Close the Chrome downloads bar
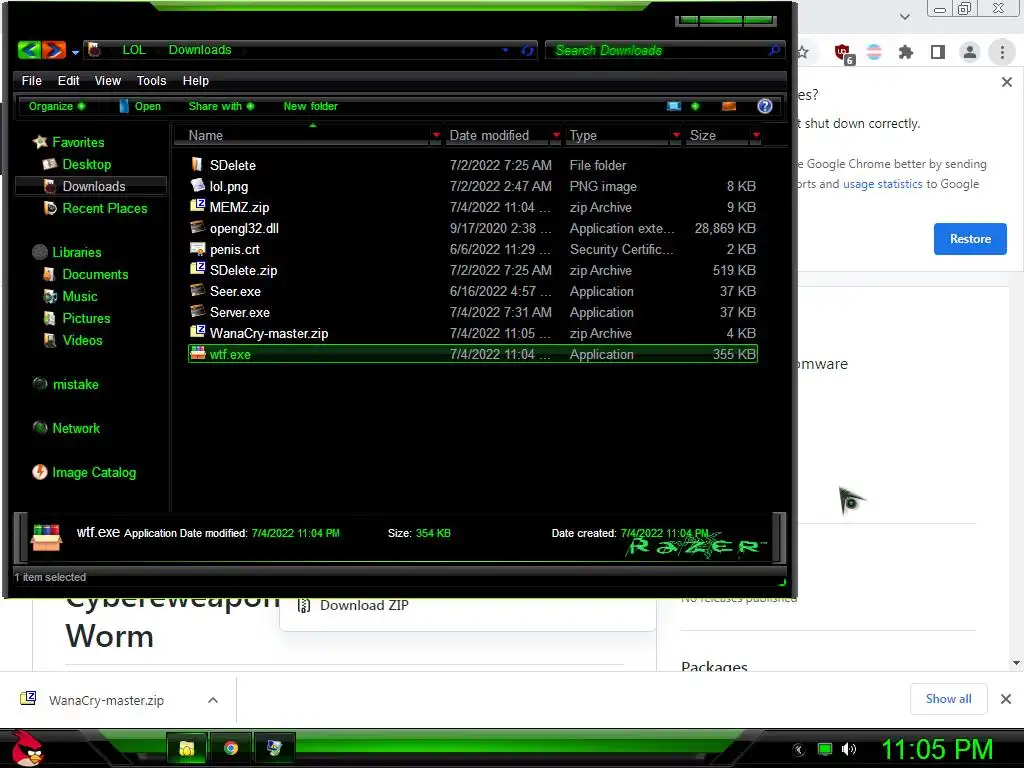This screenshot has height=768, width=1024. [x=1006, y=699]
